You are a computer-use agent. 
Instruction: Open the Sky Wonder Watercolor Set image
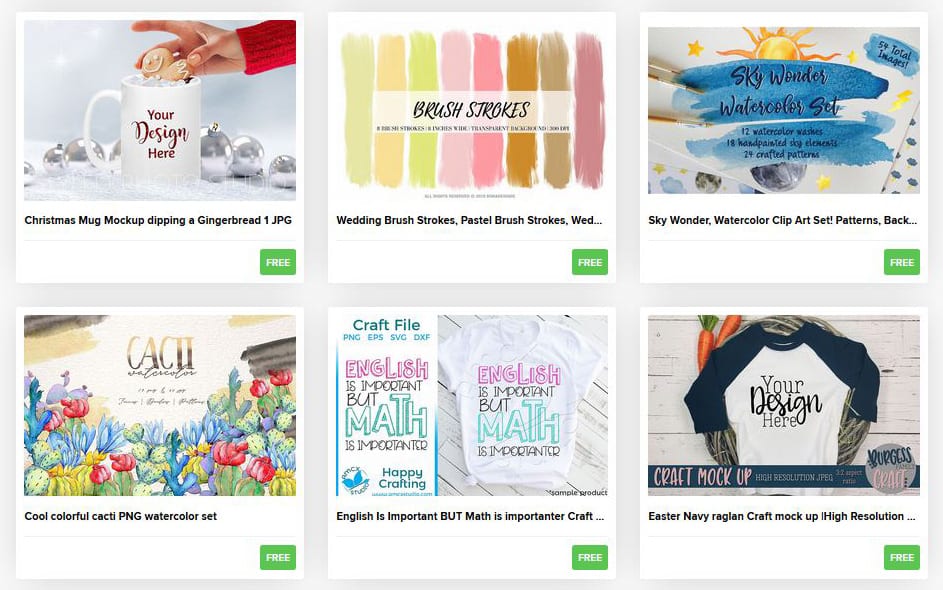pos(784,110)
